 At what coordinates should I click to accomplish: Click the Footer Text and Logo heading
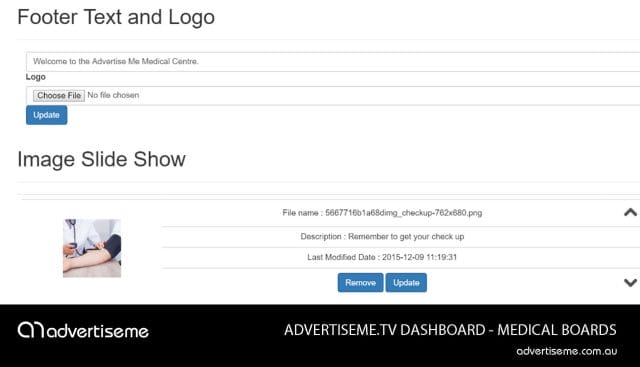(116, 17)
